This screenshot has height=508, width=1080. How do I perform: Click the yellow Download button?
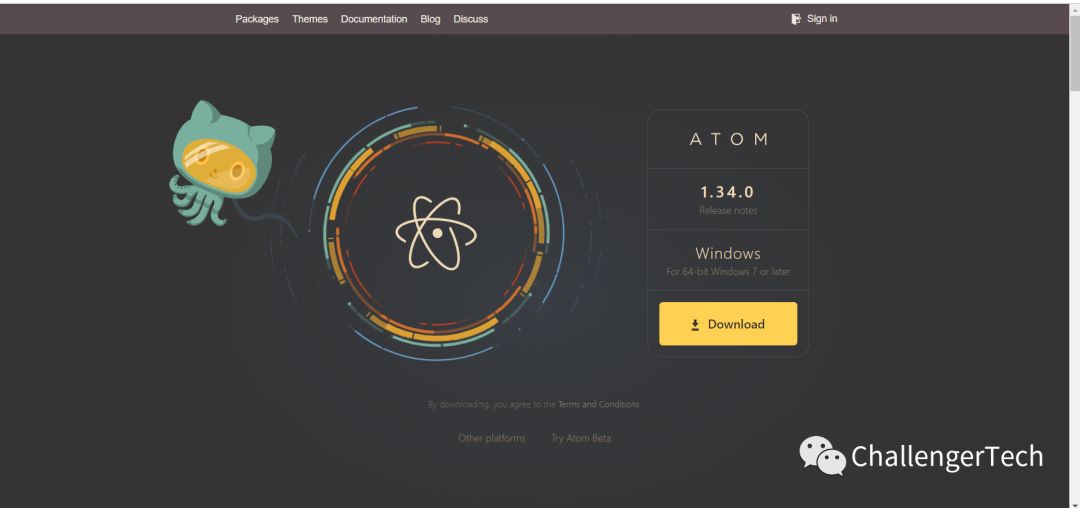728,324
